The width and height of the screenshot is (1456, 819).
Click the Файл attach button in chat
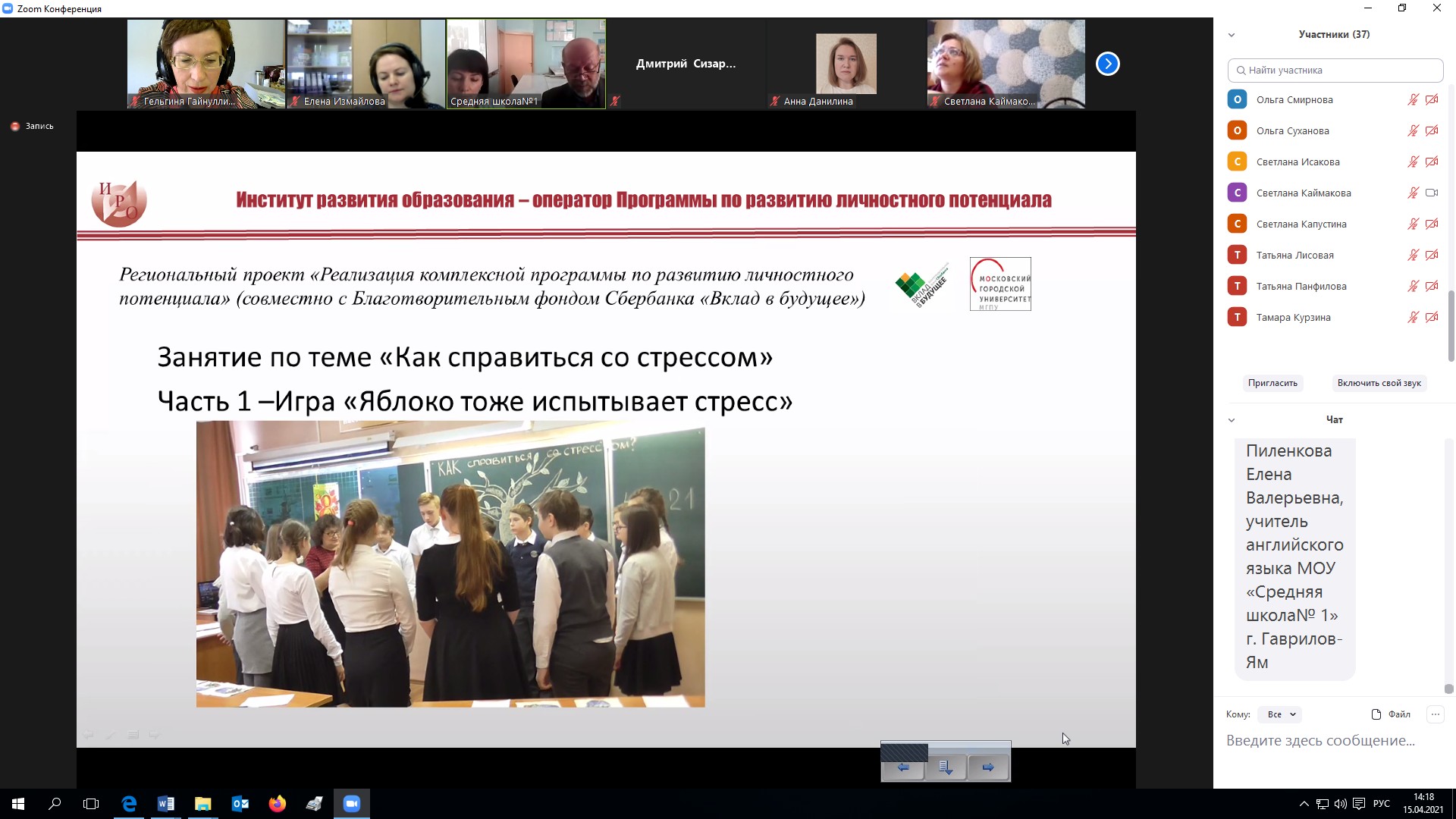coord(1391,714)
